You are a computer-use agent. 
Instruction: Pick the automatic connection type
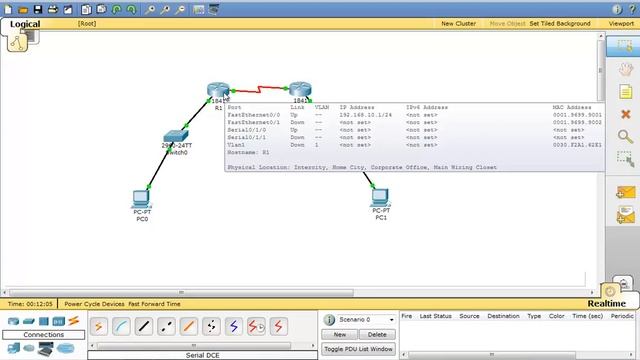point(99,327)
